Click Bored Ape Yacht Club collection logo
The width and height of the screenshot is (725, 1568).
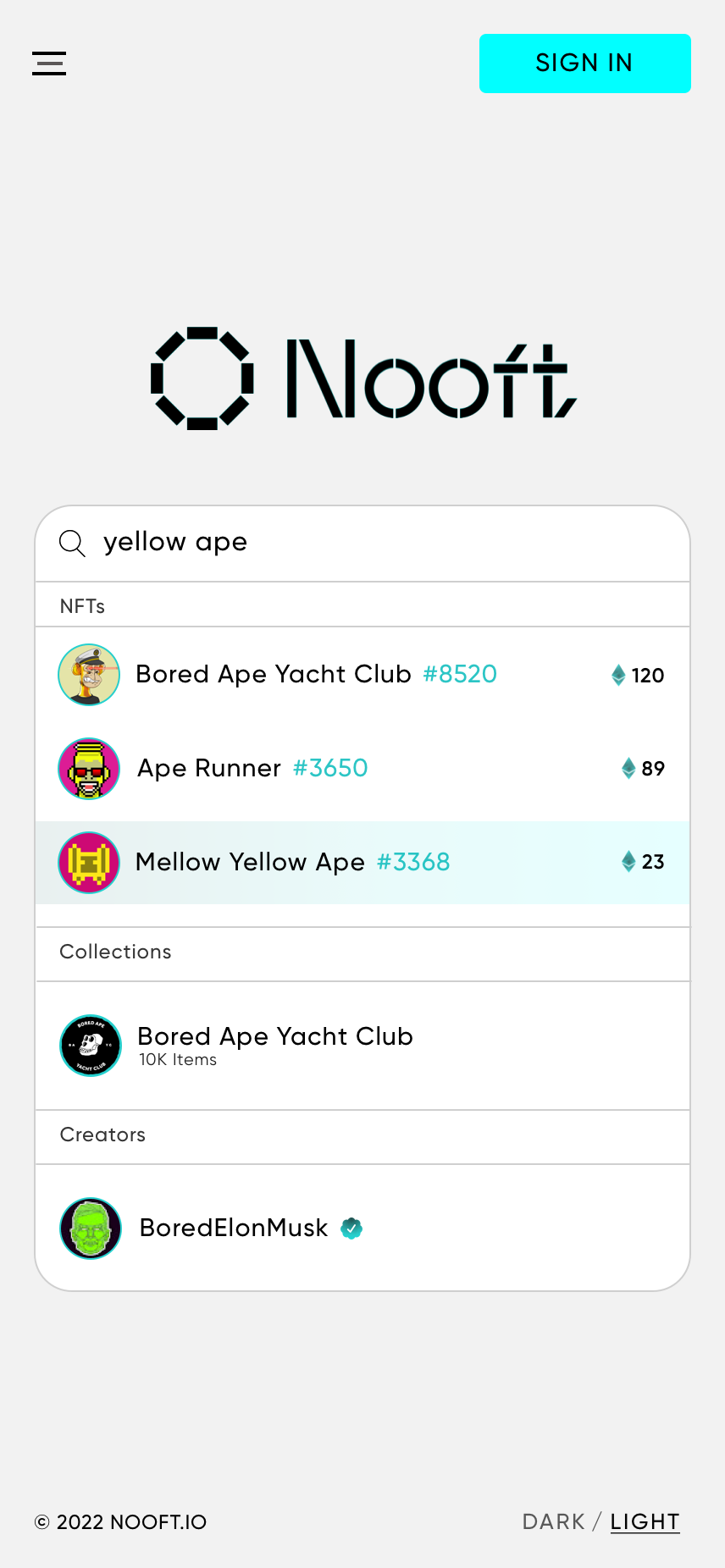[x=91, y=1046]
